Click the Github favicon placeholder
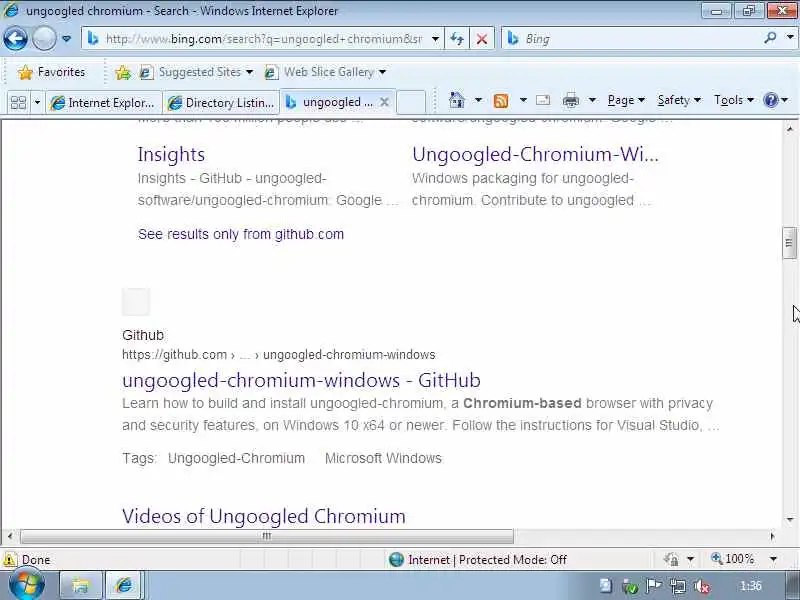The image size is (800, 600). 136,302
